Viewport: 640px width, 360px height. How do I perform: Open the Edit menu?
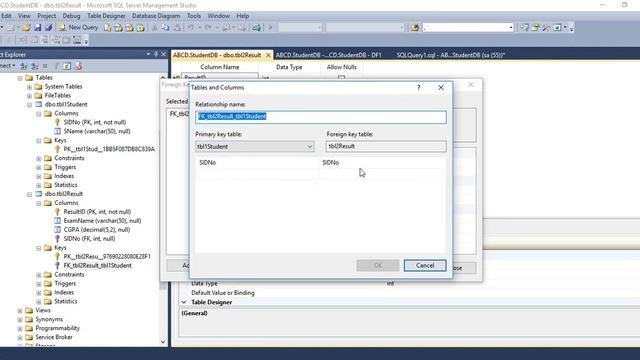coord(6,16)
